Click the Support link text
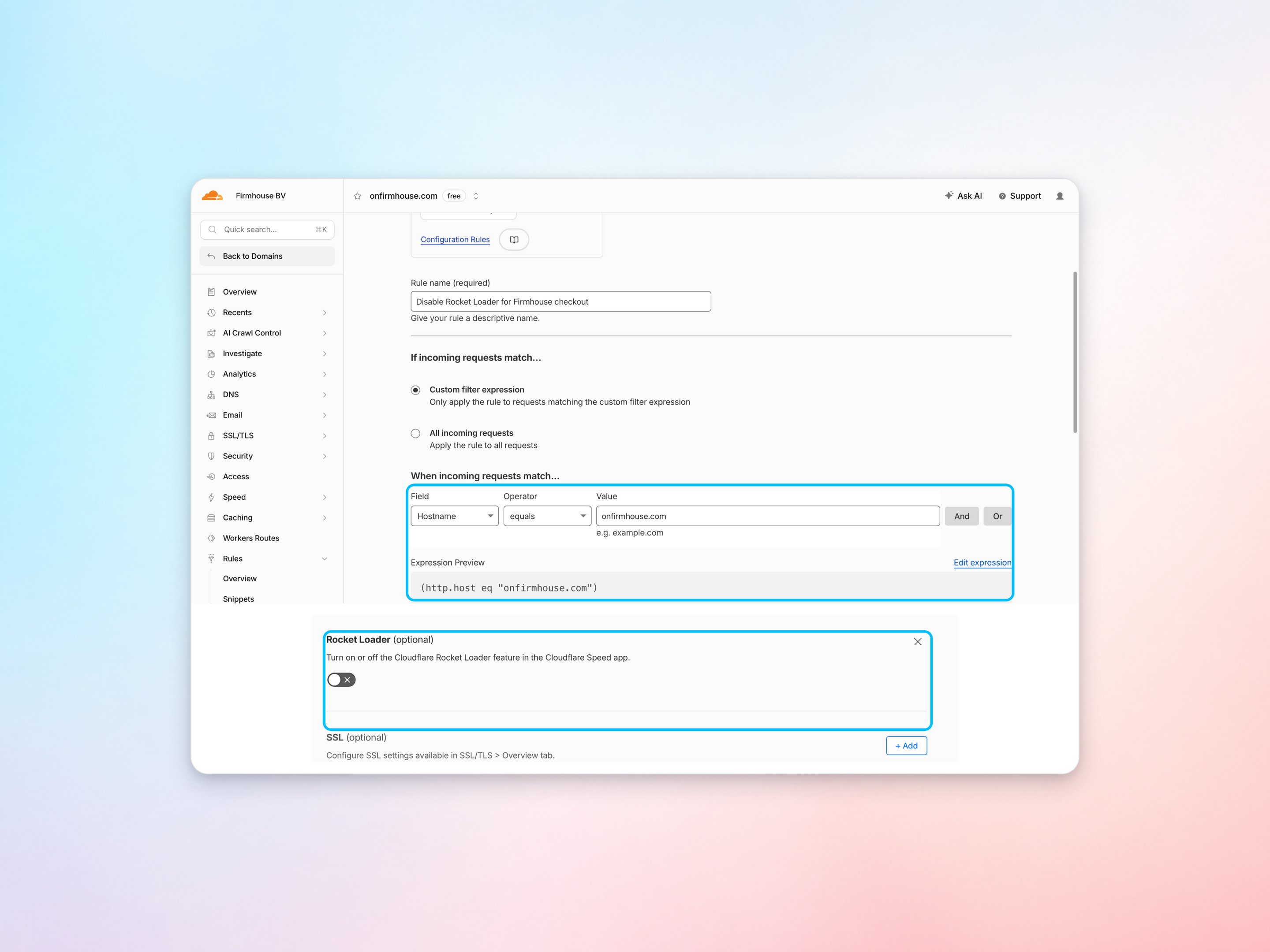This screenshot has width=1270, height=952. pos(1025,196)
